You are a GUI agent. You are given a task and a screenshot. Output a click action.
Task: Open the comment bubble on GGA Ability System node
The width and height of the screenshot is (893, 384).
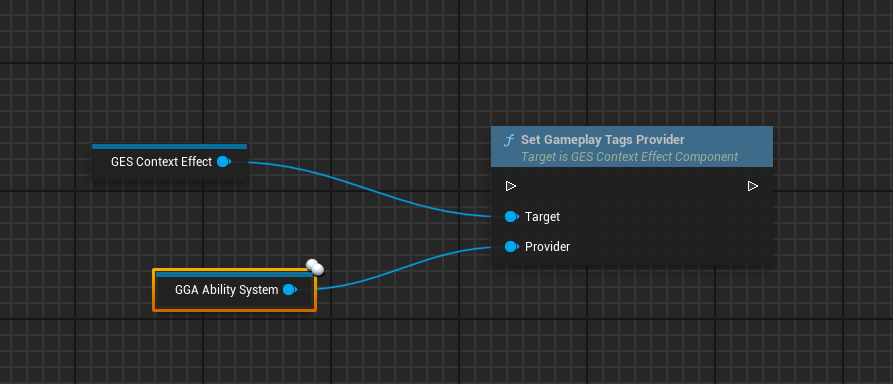(x=315, y=267)
